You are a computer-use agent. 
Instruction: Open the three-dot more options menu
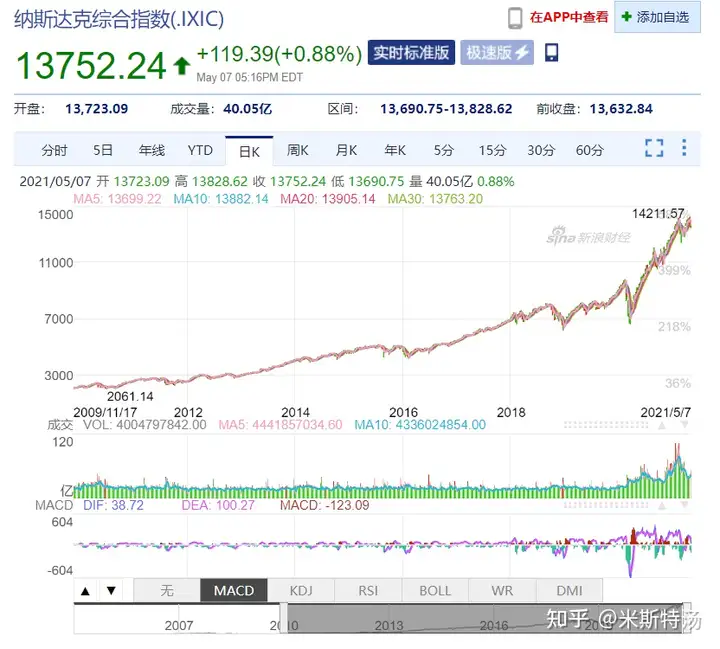point(684,147)
